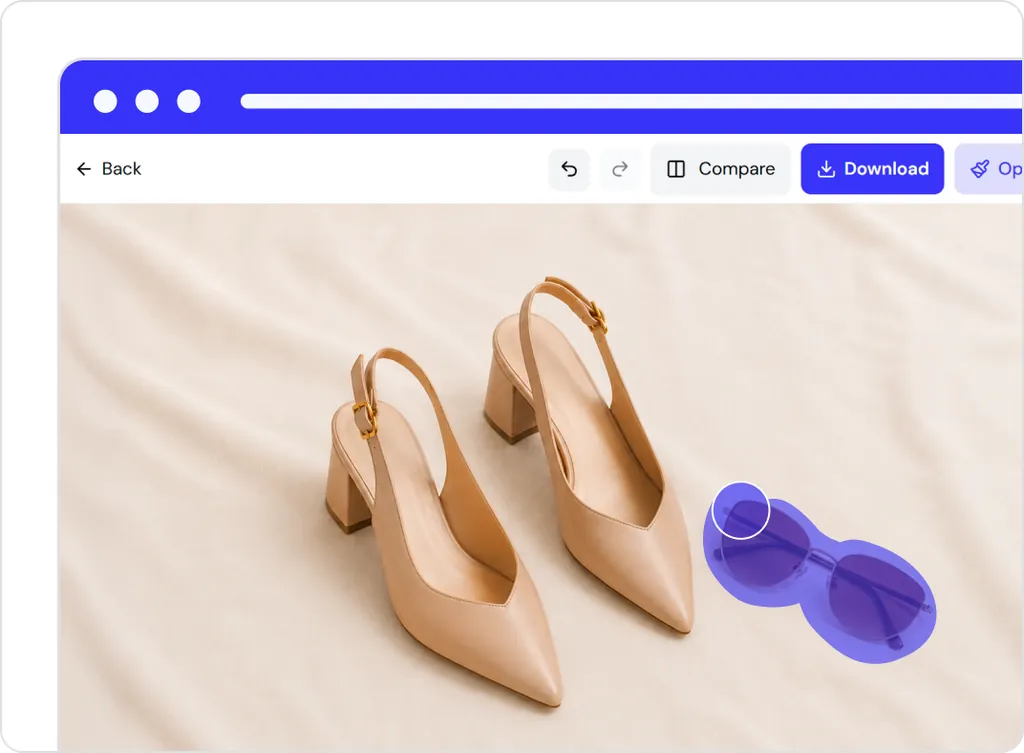Click the first white dot in blue bar
Viewport: 1024px width, 753px height.
pyautogui.click(x=105, y=101)
